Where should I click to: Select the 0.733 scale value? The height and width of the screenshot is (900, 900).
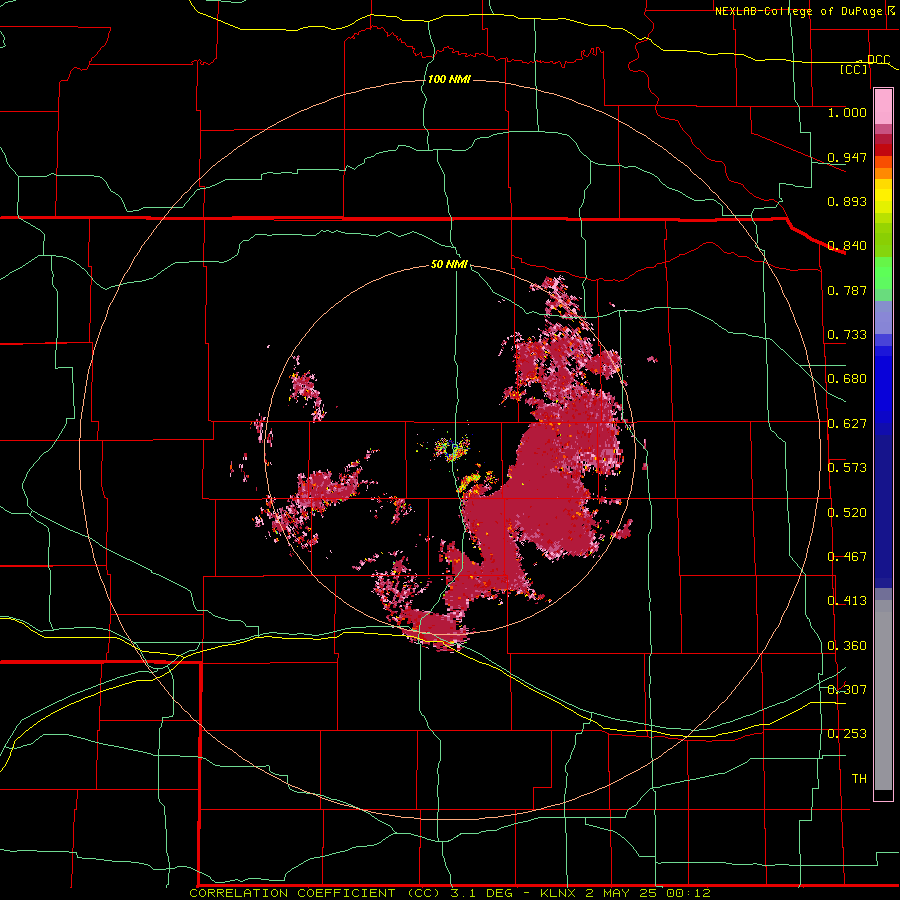pos(847,335)
